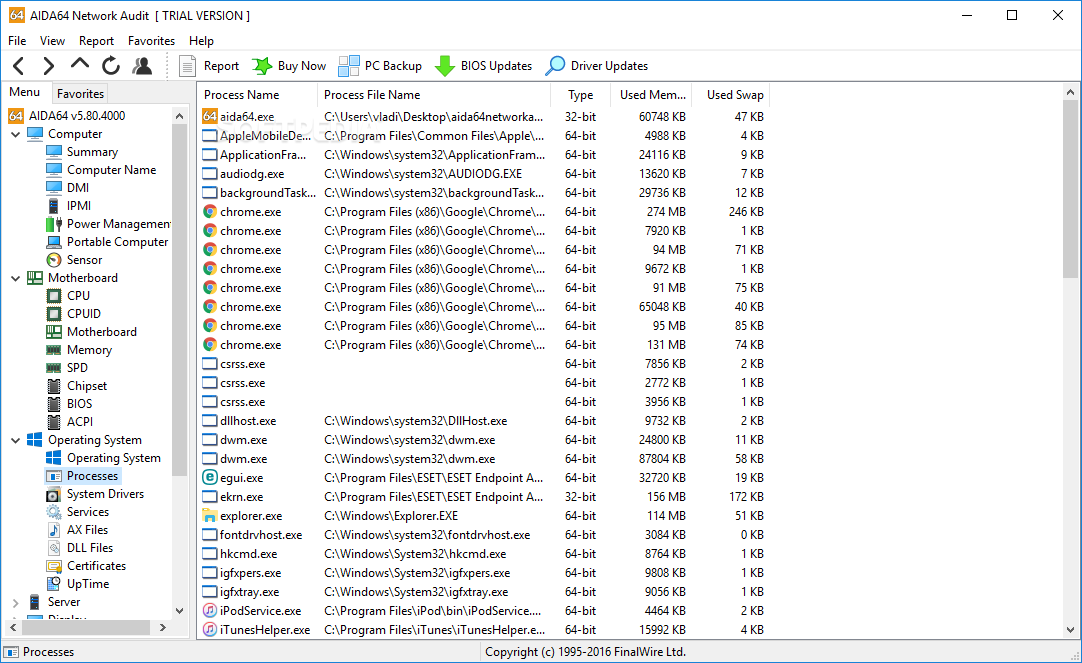
Task: Open the Chipset page
Action: pos(77,386)
